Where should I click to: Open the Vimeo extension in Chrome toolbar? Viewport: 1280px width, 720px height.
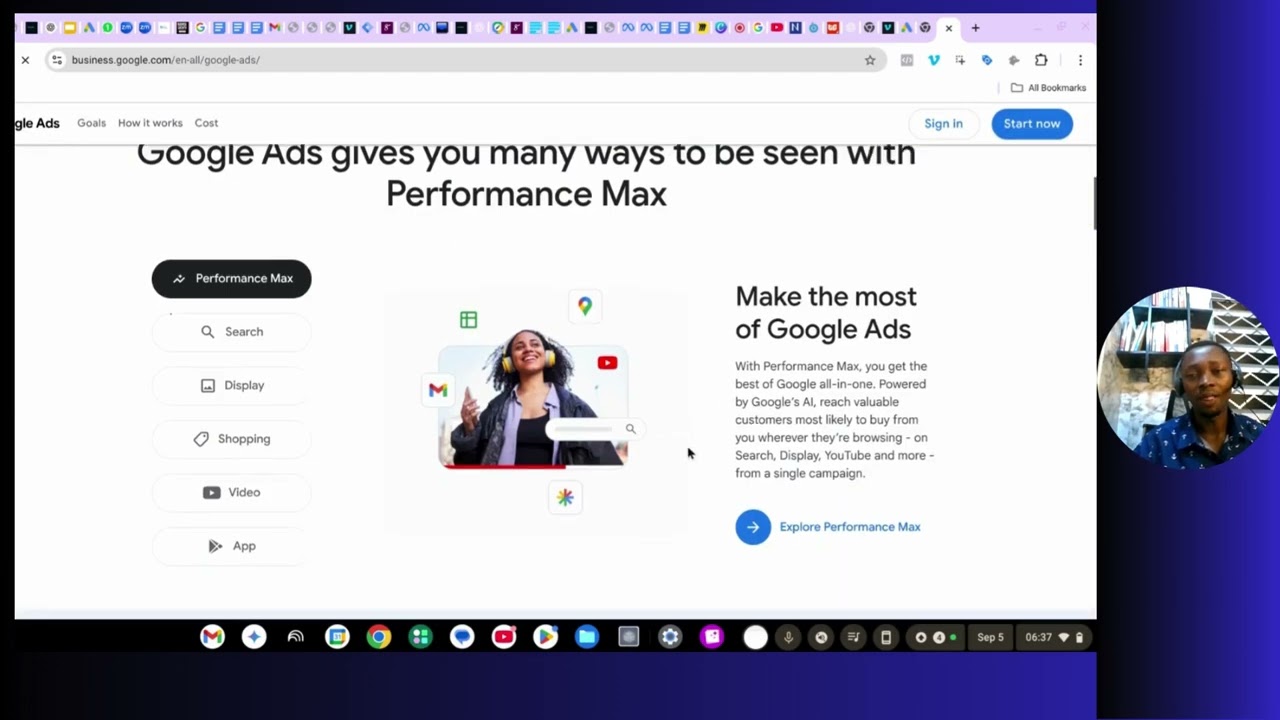pos(934,60)
